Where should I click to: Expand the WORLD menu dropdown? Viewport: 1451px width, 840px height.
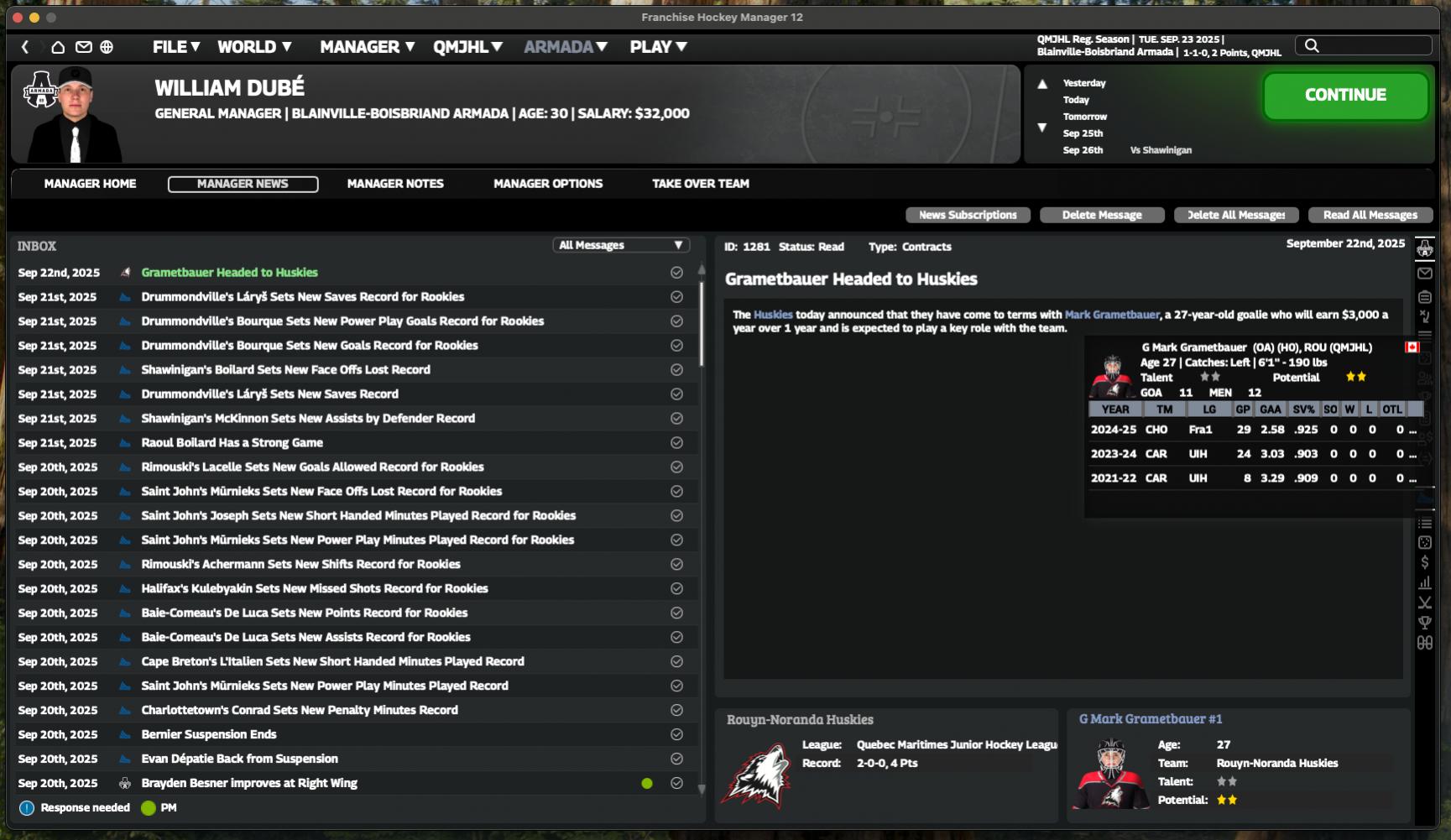[254, 47]
